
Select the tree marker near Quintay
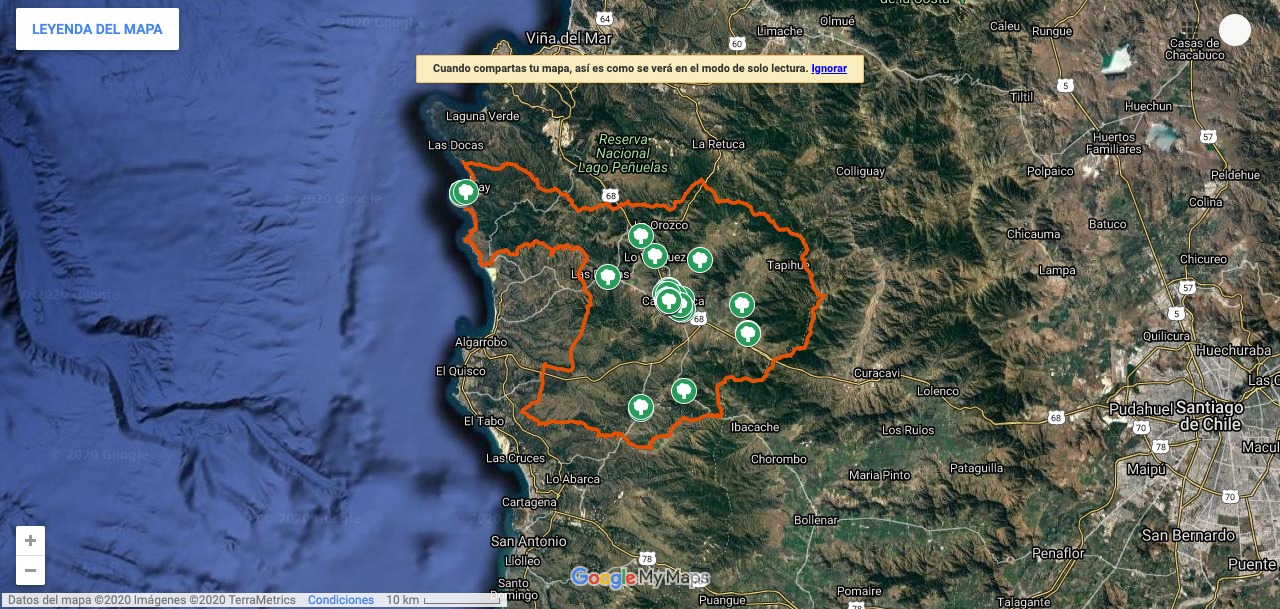(x=464, y=192)
